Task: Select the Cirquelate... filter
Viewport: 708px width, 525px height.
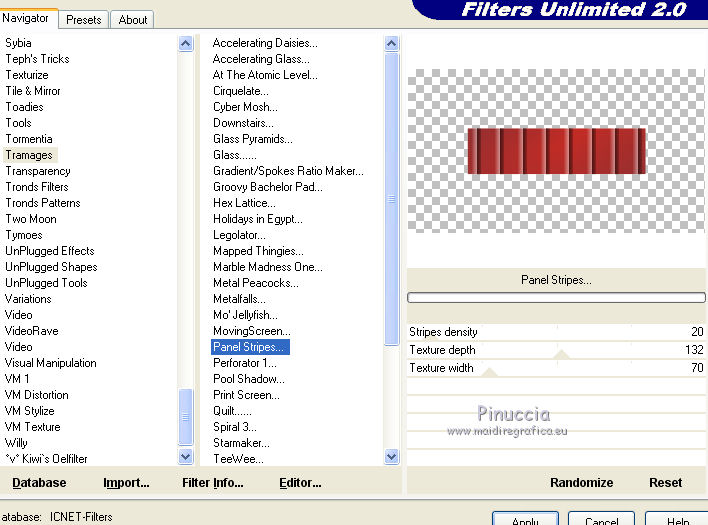Action: [241, 91]
